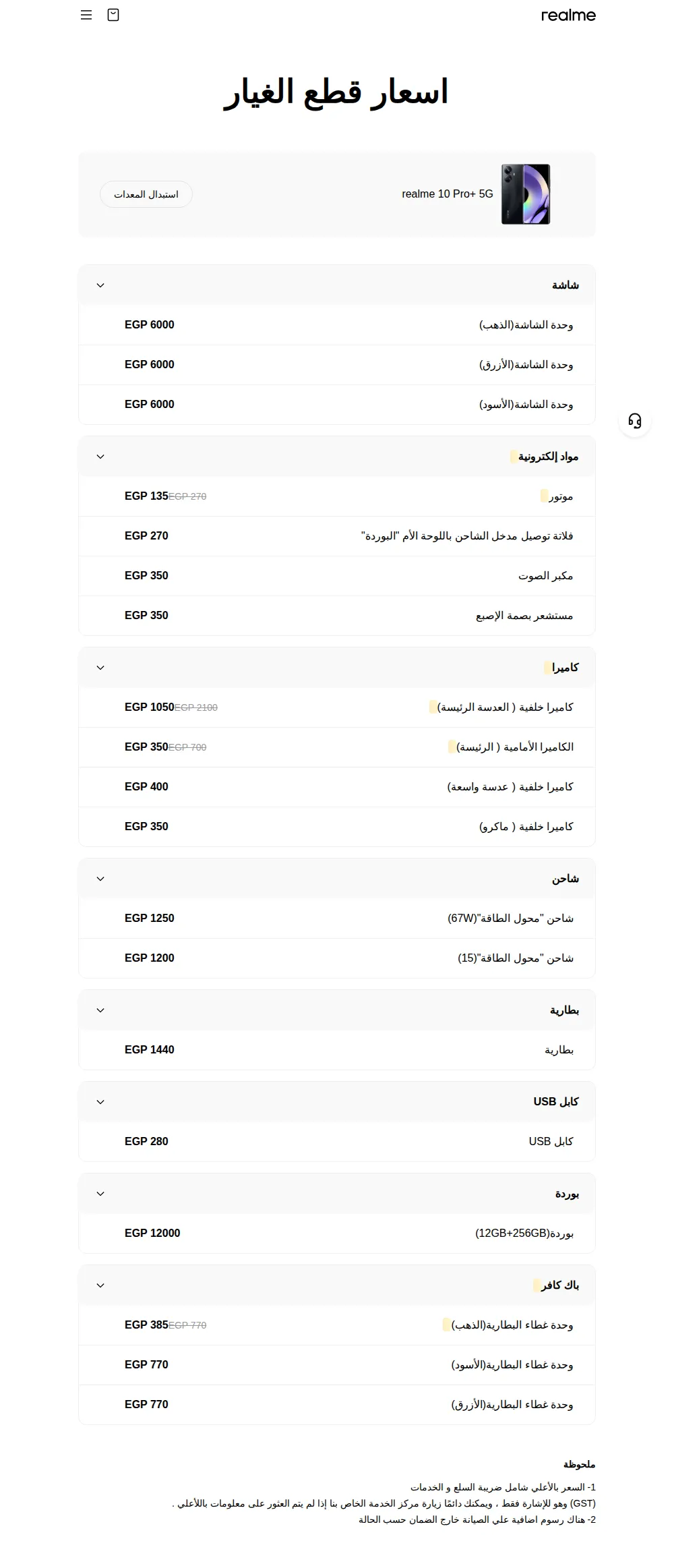Collapse the باك كافر section chevron
Screen dimensions: 674x1568
100,1285
